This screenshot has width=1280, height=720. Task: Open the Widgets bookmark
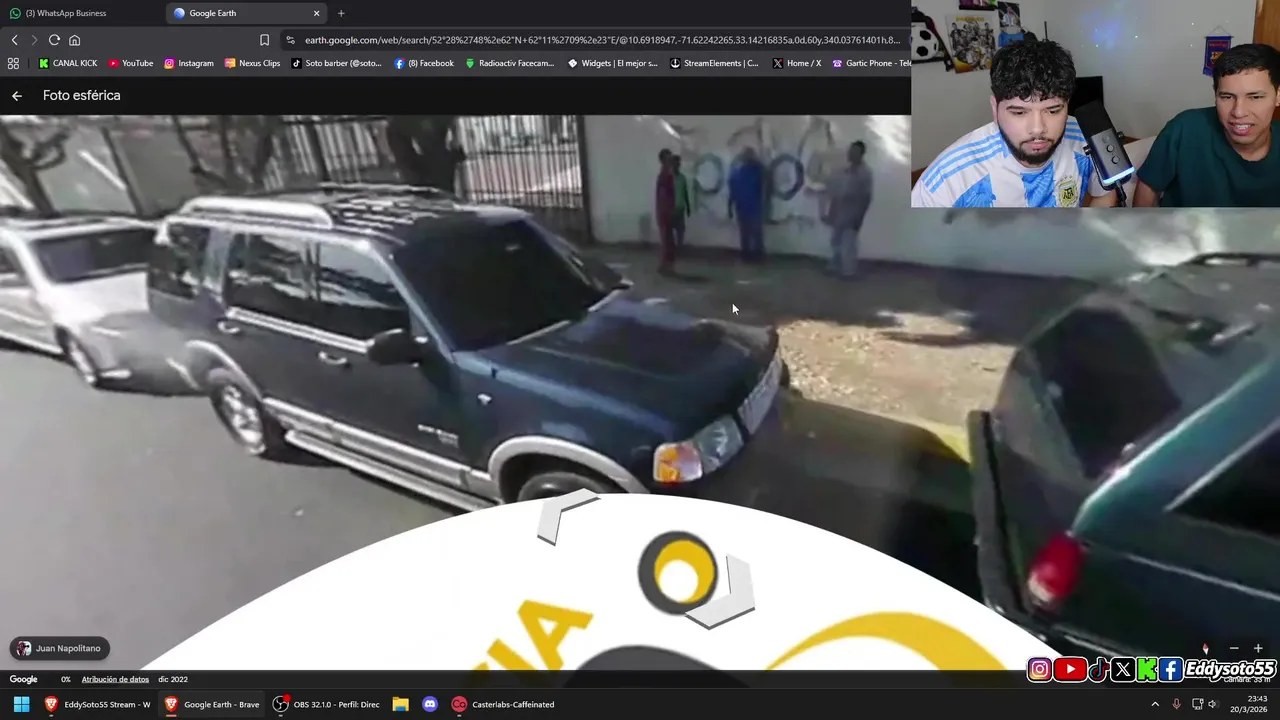(612, 63)
